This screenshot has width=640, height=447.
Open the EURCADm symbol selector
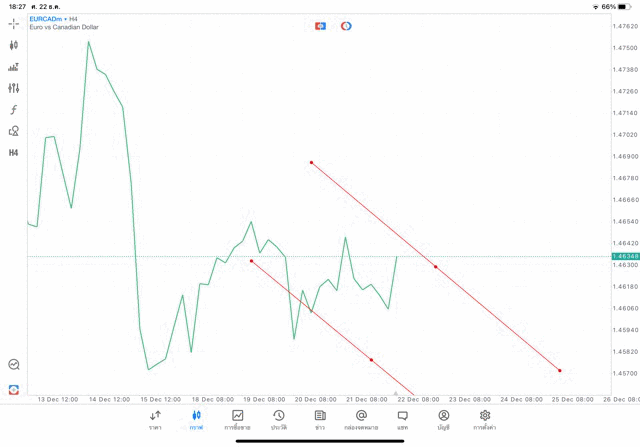(45, 19)
